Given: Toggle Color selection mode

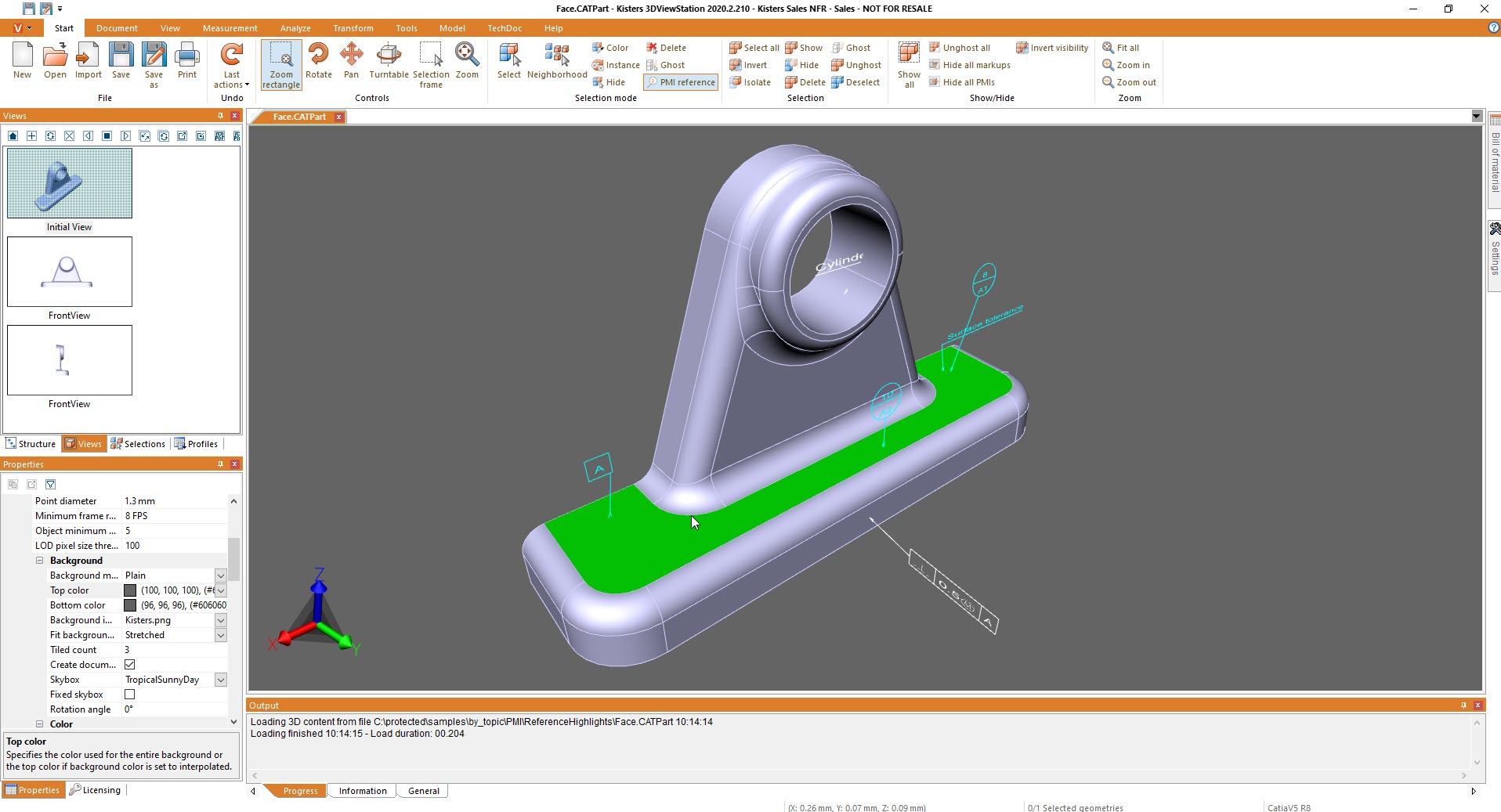Looking at the screenshot, I should tap(609, 48).
